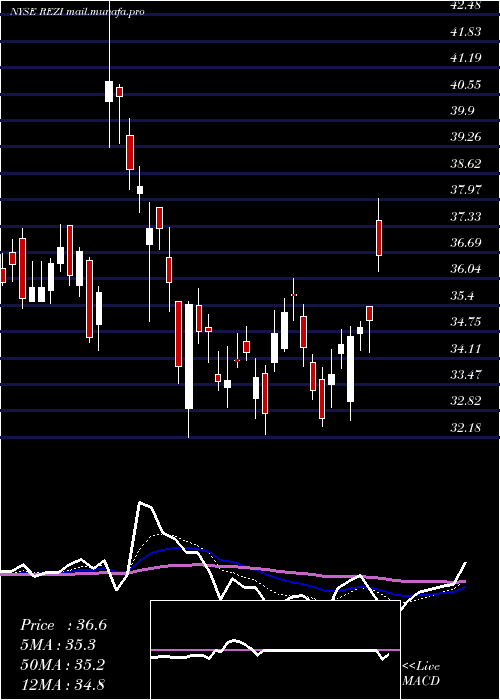Screen dimensions: 500x700
Task: Select the 39.9 price axis label
Action: [x=462, y=110]
